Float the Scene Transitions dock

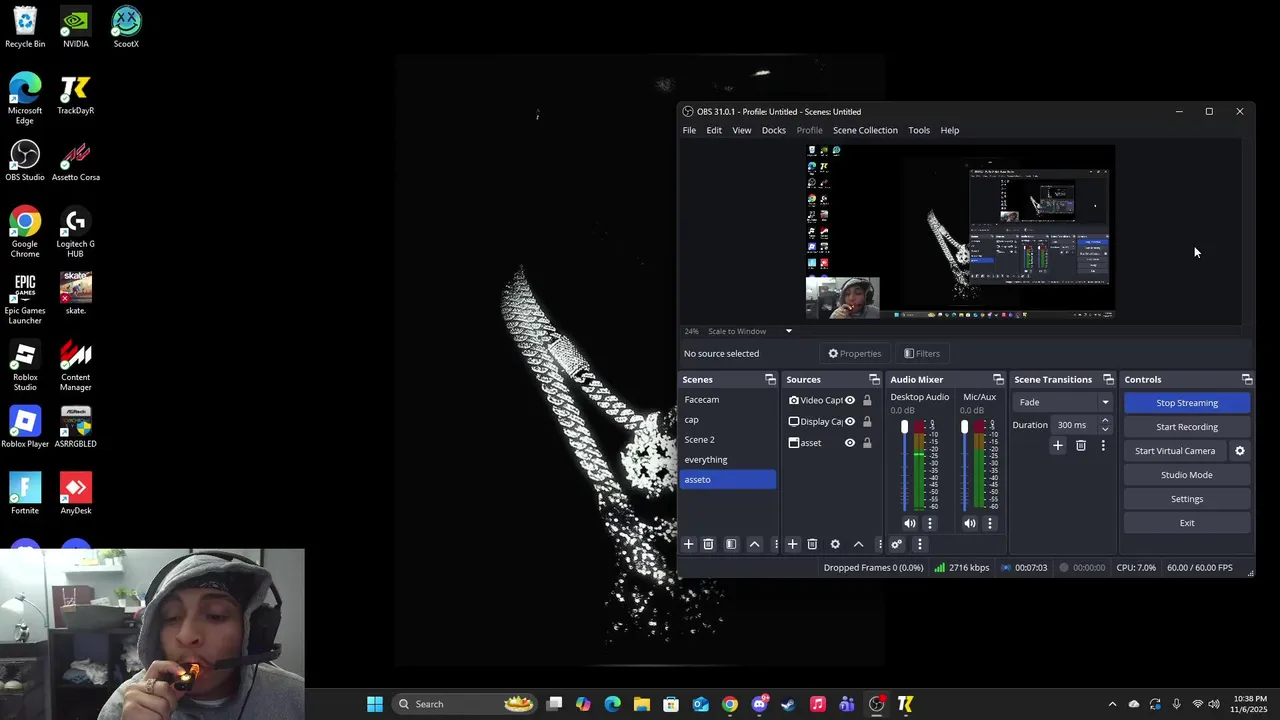(1108, 380)
